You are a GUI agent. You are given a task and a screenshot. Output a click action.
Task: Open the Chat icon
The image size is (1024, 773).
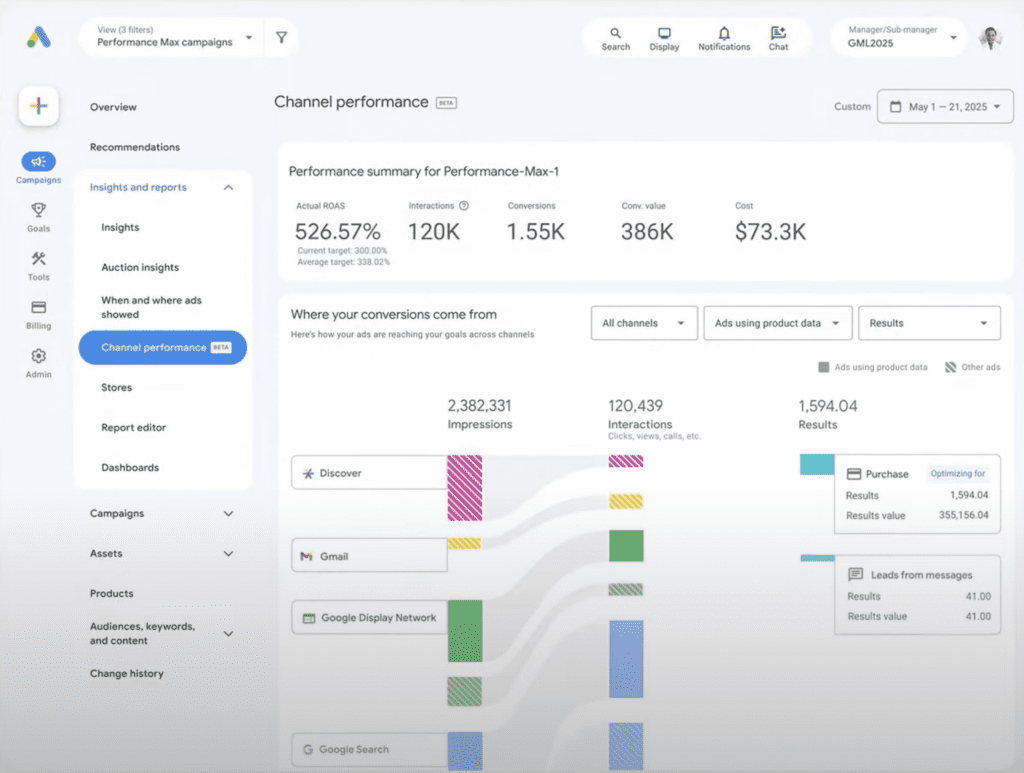778,39
